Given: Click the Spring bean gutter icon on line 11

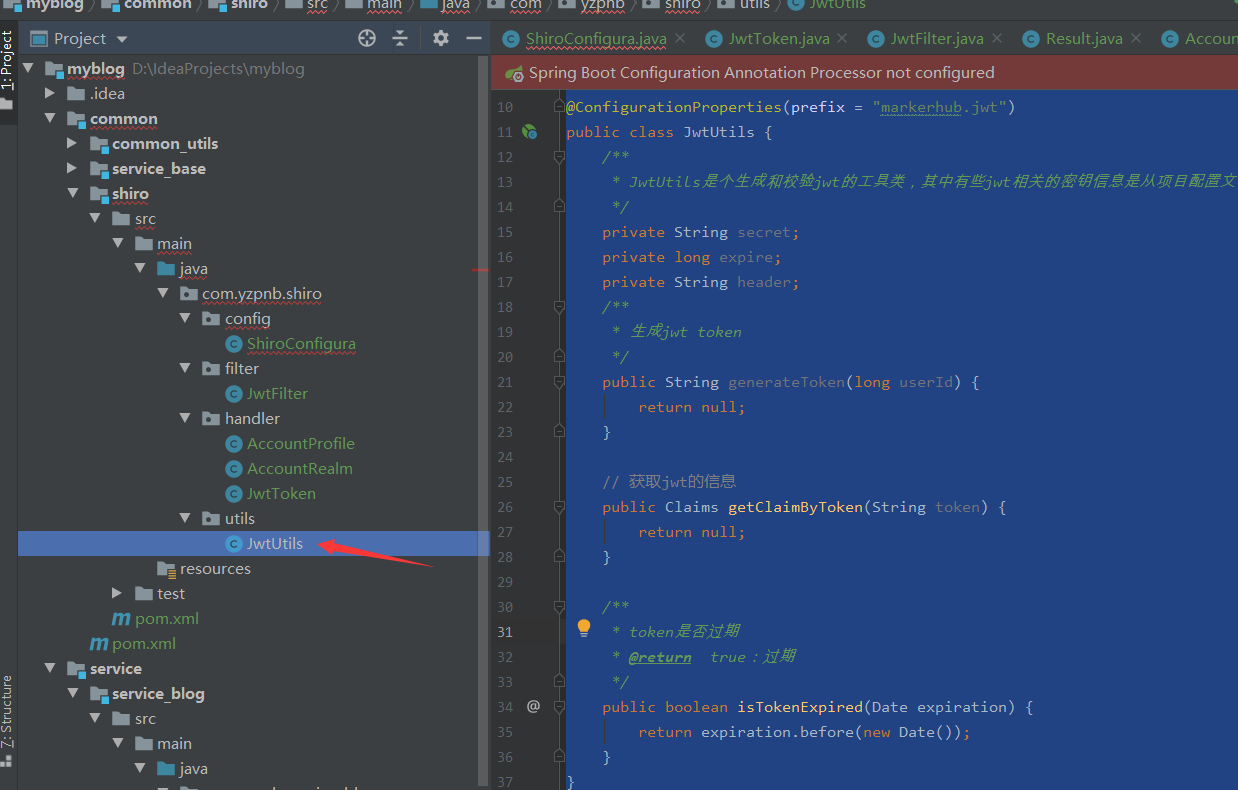Looking at the screenshot, I should pos(530,131).
